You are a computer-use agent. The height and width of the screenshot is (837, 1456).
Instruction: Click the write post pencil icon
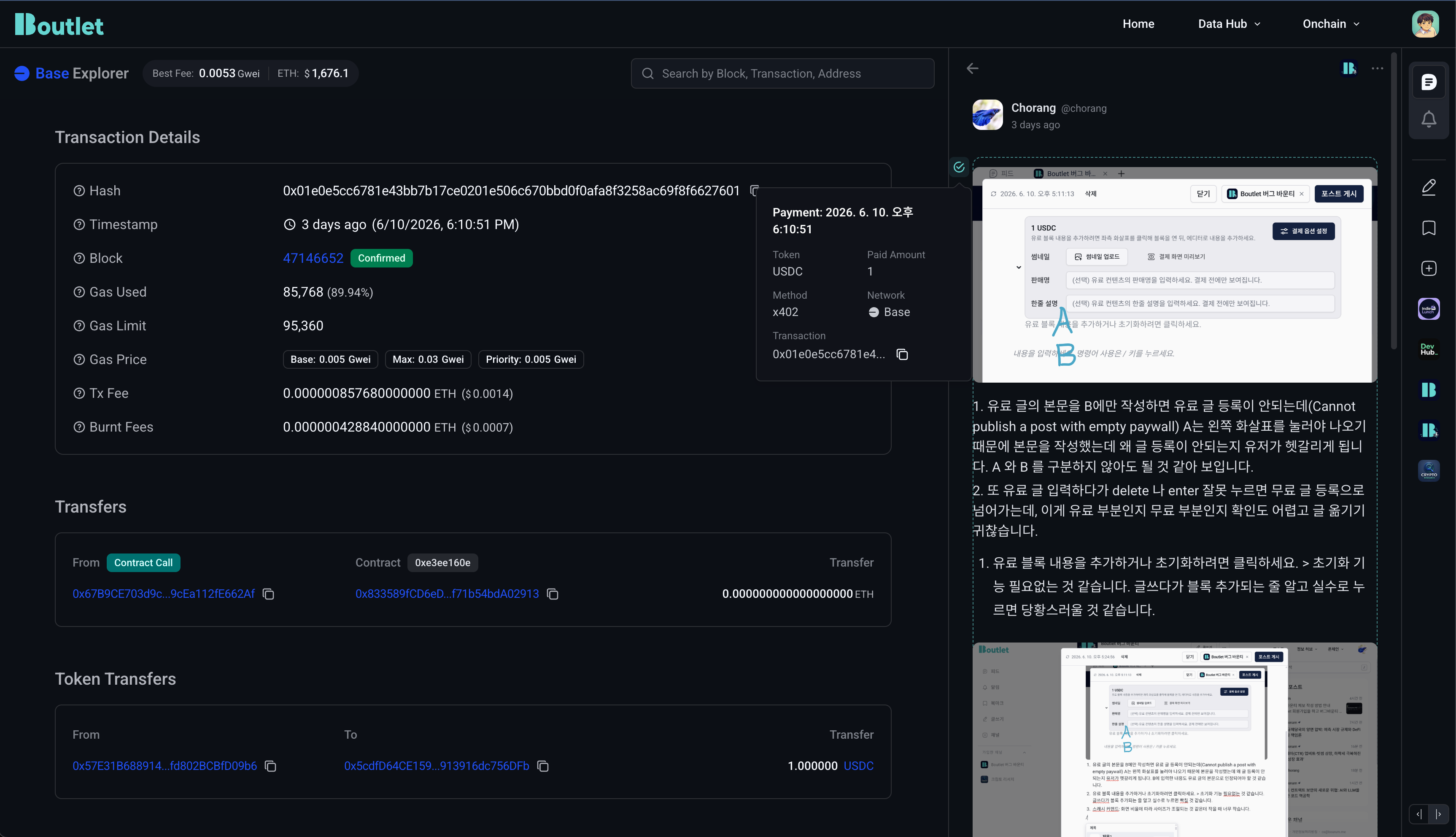click(1429, 187)
